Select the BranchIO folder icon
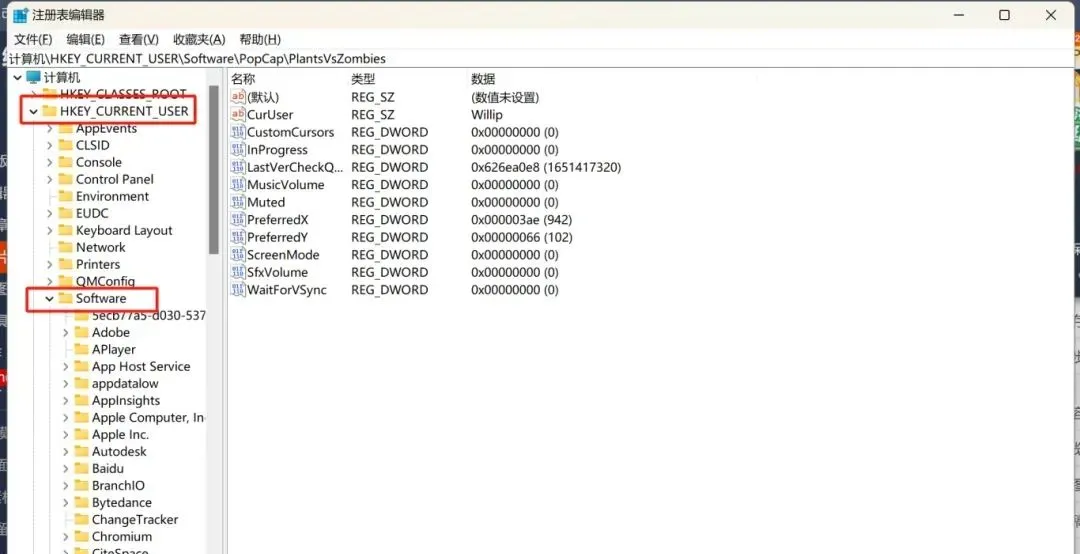Image resolution: width=1080 pixels, height=554 pixels. coord(82,486)
